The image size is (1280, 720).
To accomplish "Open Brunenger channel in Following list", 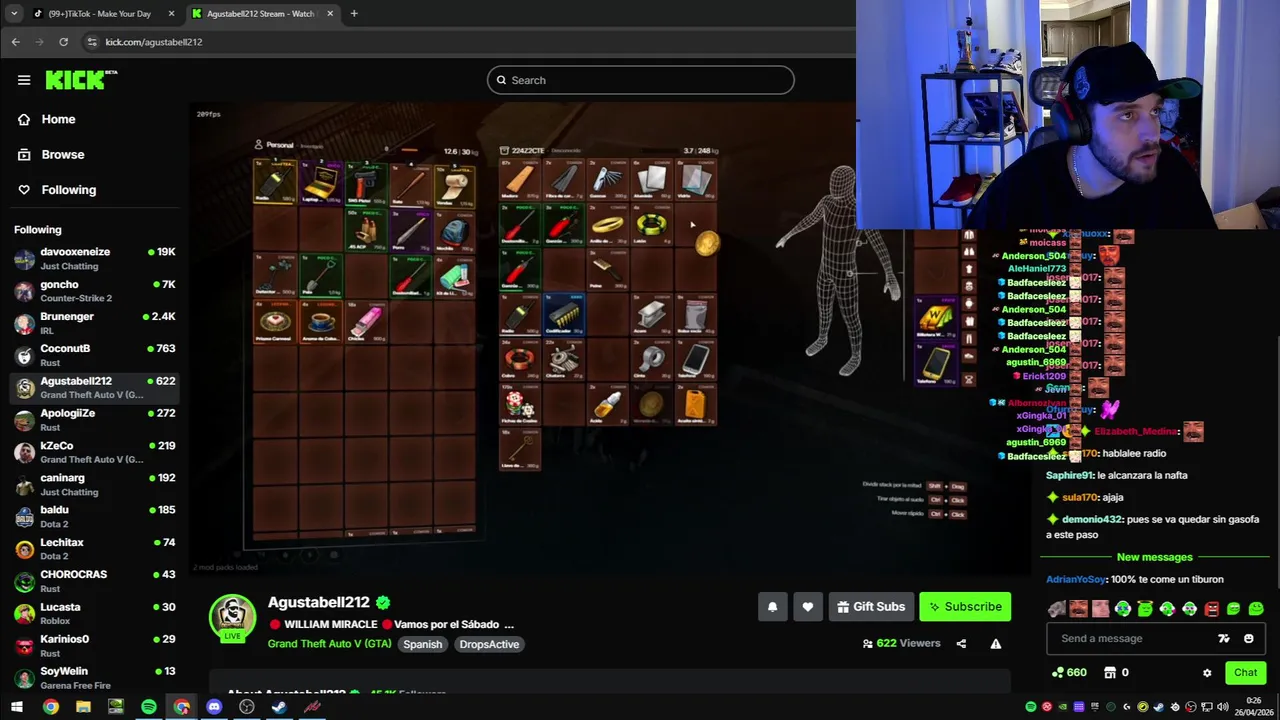I will tap(95, 323).
